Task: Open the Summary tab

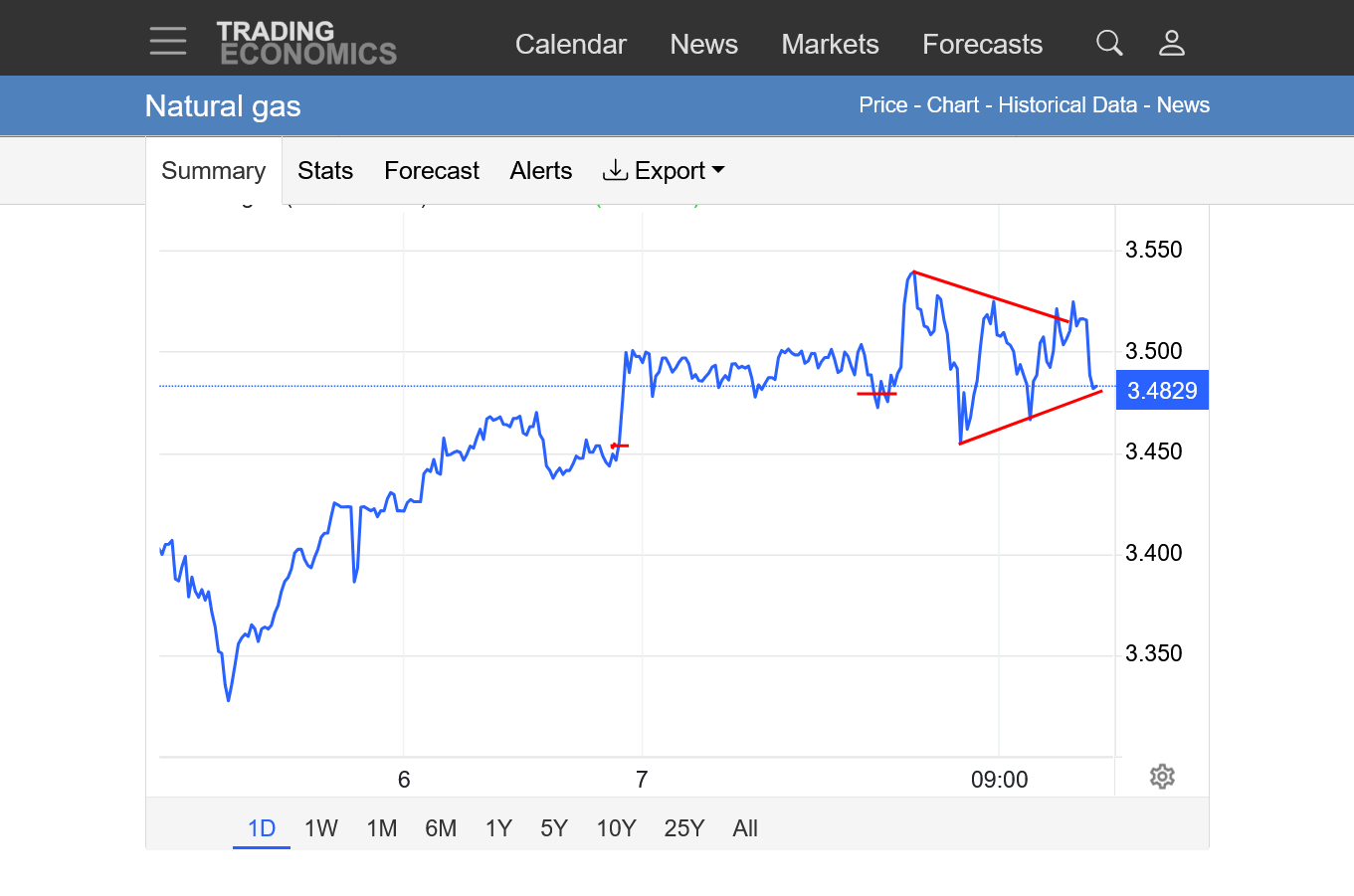Action: [x=213, y=171]
